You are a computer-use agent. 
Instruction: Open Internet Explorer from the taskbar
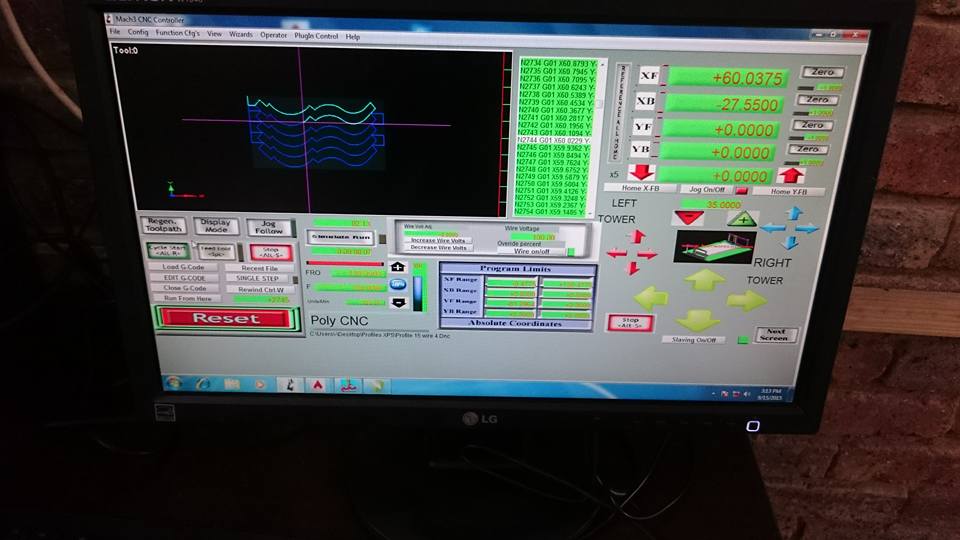[204, 383]
